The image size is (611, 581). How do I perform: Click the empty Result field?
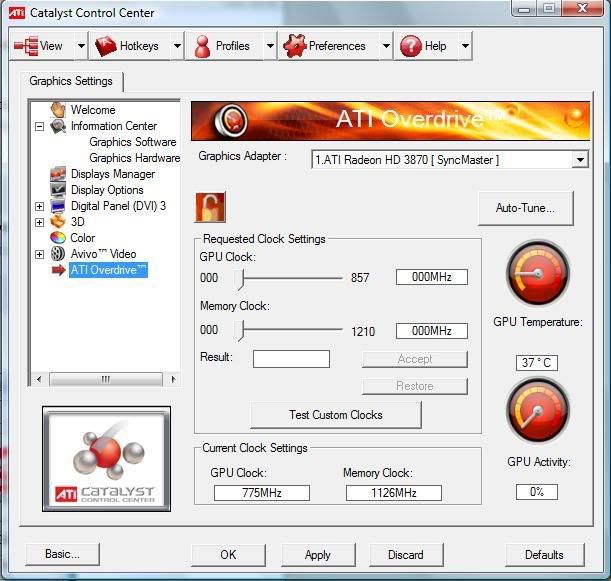[291, 358]
